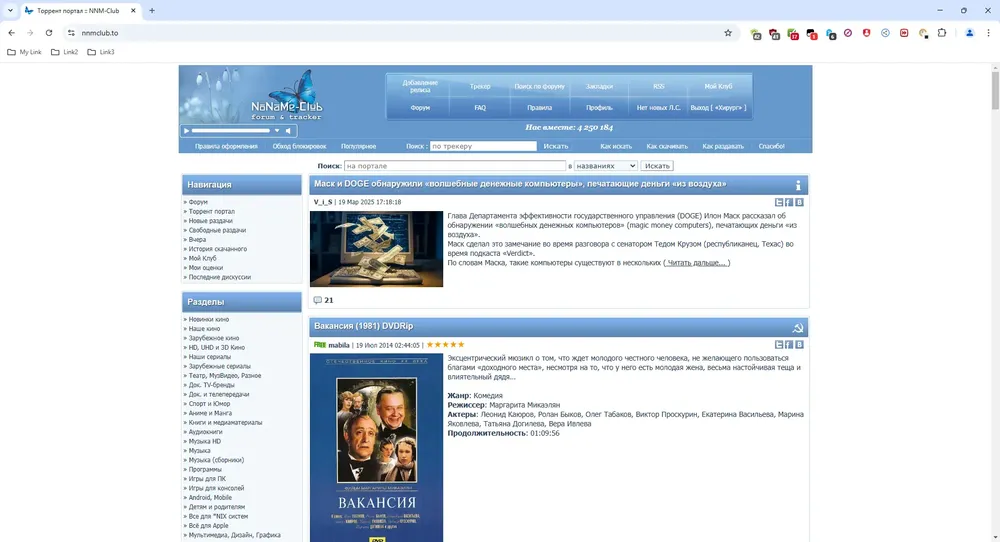Open the green check extension with badge 17
The image size is (1000, 542).
pos(793,34)
